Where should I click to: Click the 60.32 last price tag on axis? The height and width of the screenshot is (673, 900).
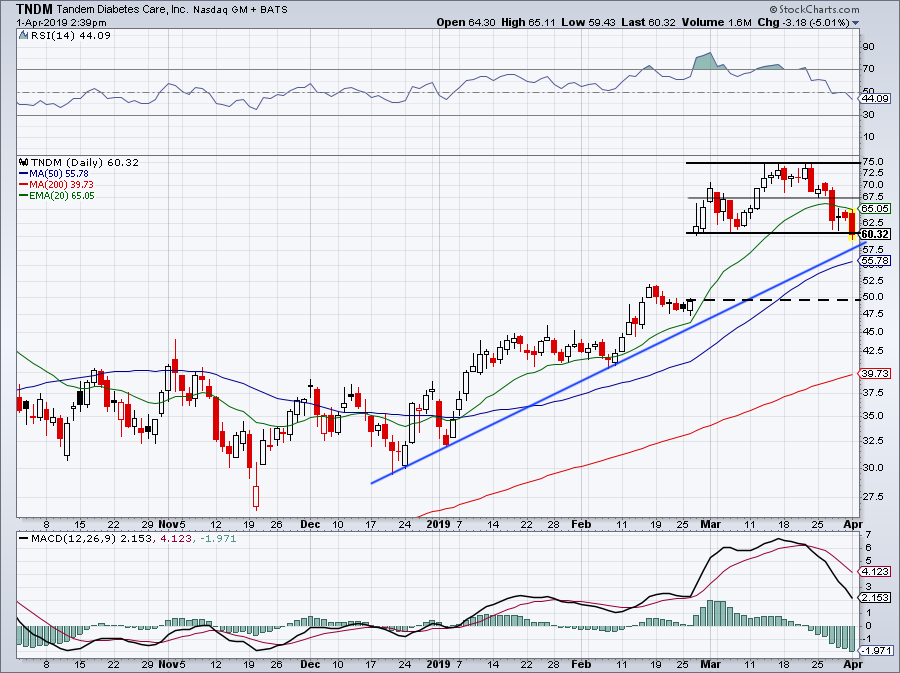875,234
